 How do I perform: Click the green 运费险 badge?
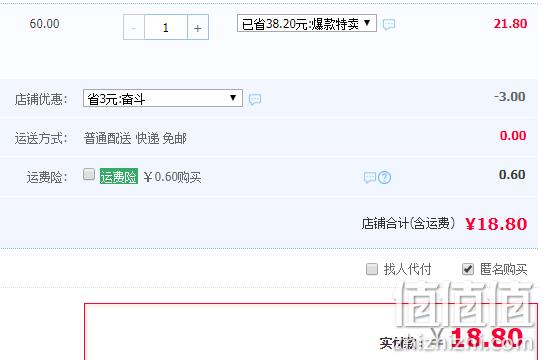(119, 176)
